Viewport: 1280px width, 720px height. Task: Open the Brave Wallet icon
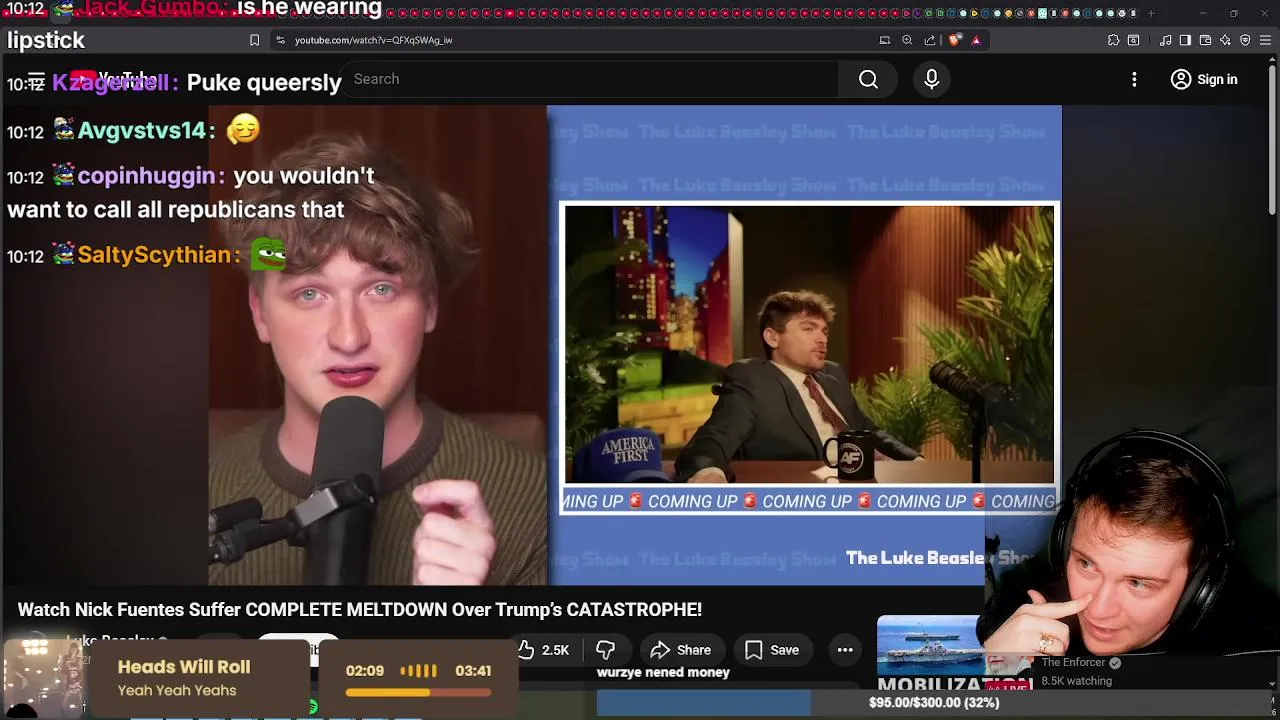pos(1205,40)
